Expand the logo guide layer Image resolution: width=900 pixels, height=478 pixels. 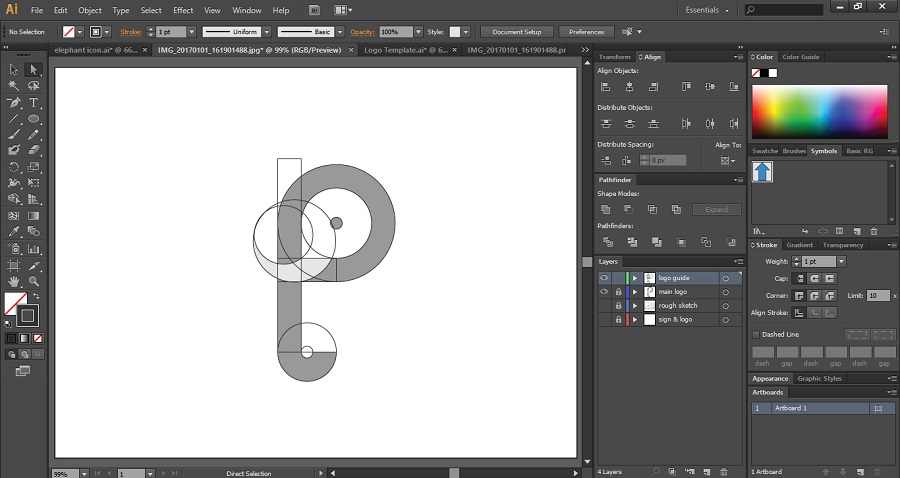pyautogui.click(x=635, y=278)
